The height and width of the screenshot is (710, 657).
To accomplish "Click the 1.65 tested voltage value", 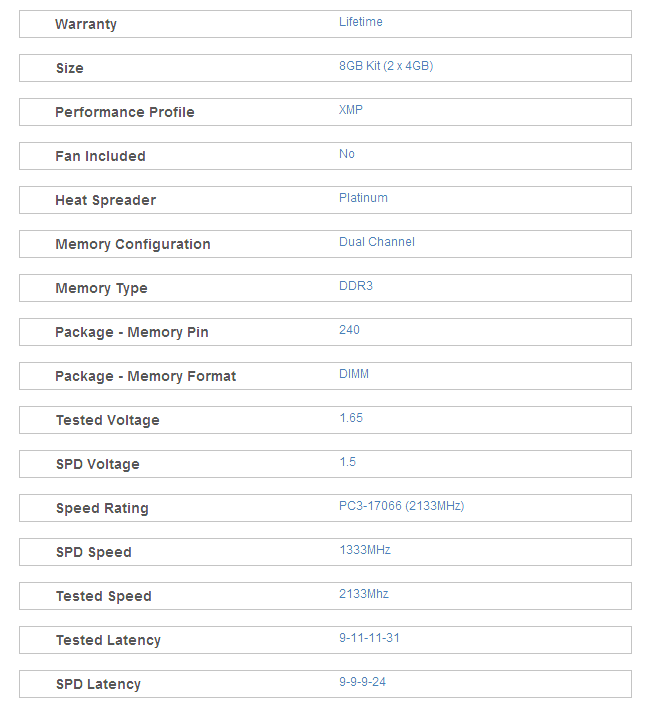I will tap(351, 418).
